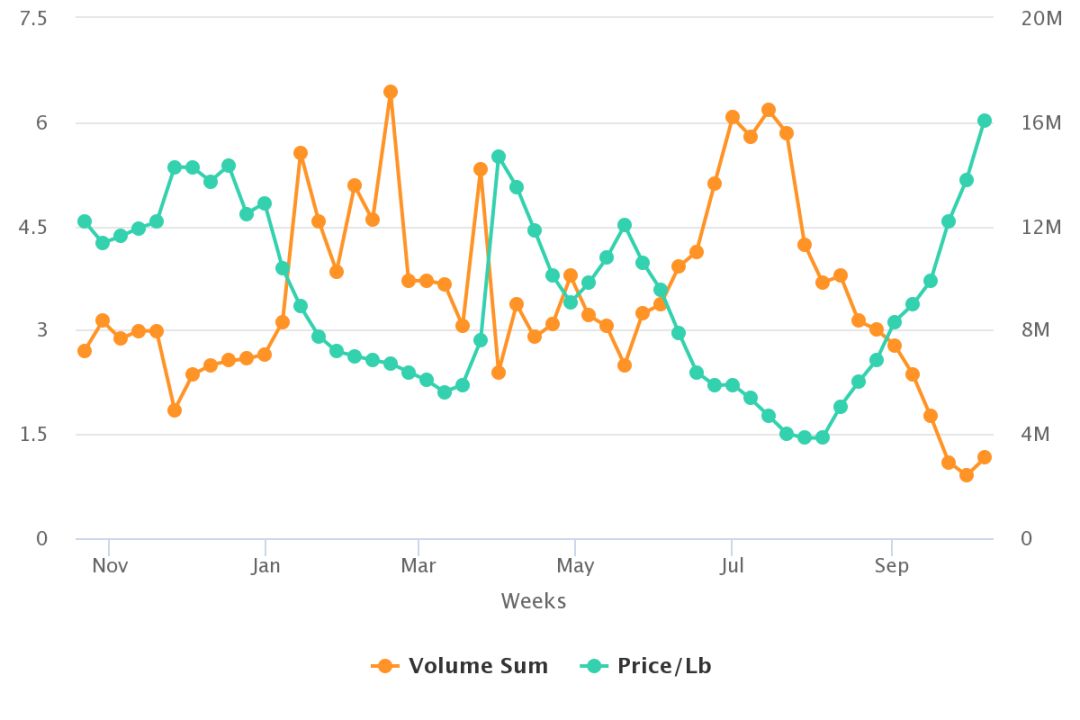
Task: Select the last teal Price/Lb data point
Action: (984, 121)
